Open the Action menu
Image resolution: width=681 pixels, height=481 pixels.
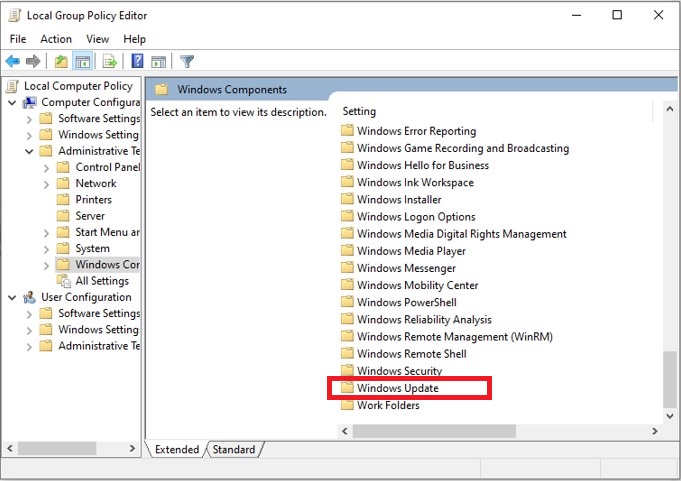point(56,39)
